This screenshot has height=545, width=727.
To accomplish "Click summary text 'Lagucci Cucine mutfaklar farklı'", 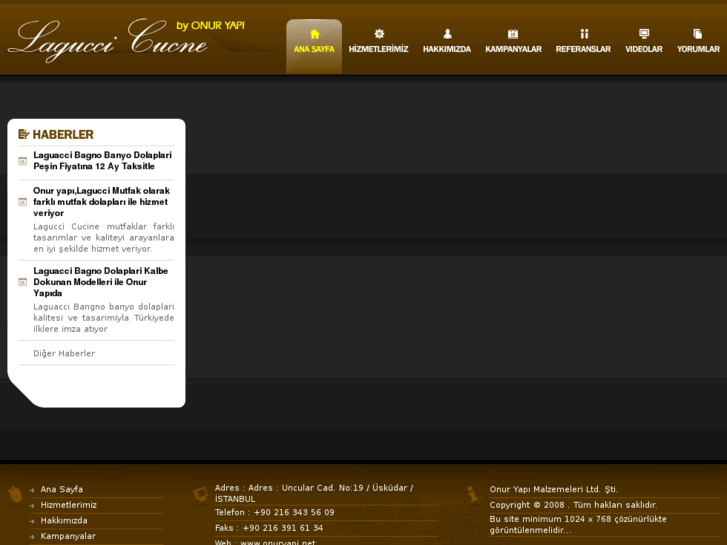I will (104, 237).
